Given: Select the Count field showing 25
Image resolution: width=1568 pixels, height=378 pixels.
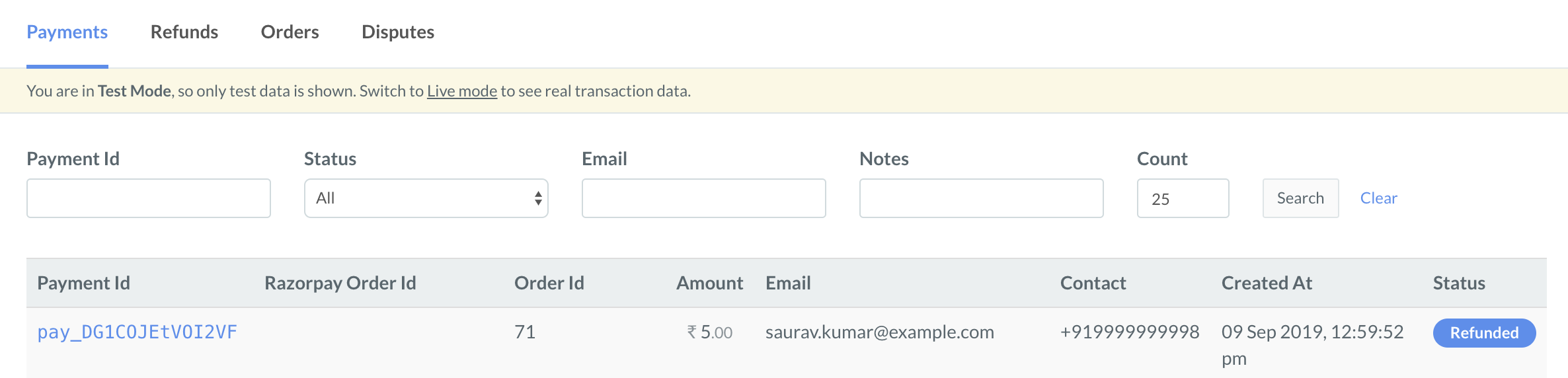Looking at the screenshot, I should [x=1183, y=198].
